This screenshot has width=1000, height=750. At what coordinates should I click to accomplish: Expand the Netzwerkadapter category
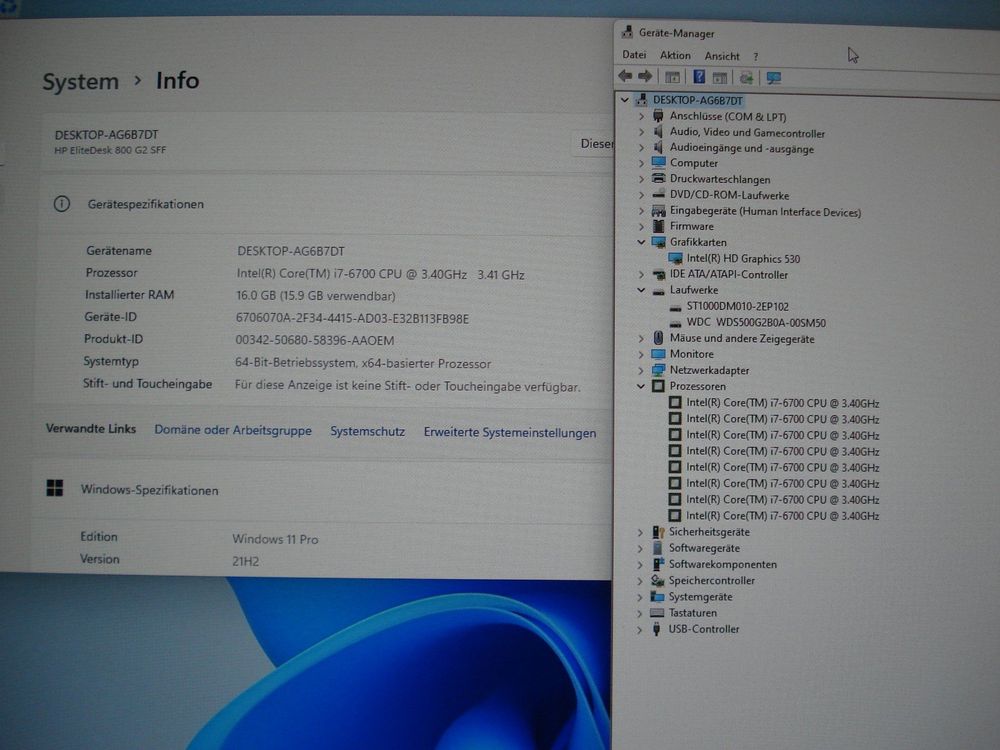click(641, 370)
